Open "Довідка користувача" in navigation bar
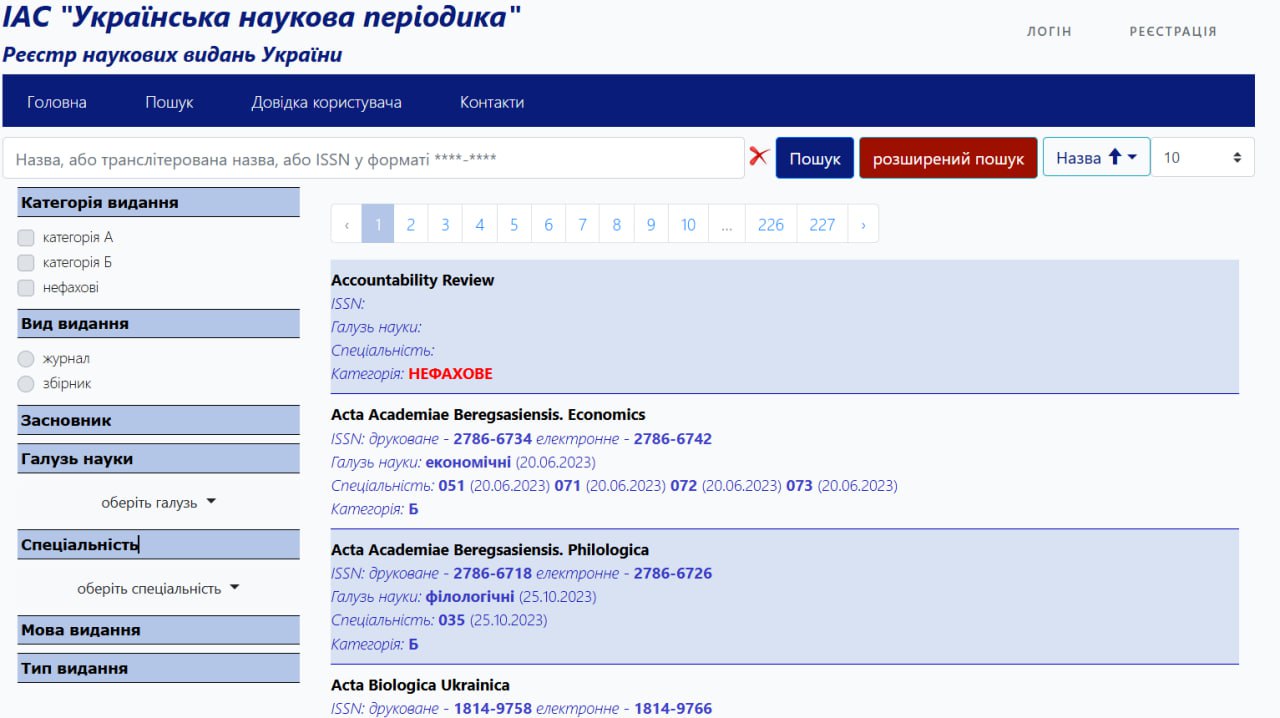Screen dimensions: 1280x718 326,102
